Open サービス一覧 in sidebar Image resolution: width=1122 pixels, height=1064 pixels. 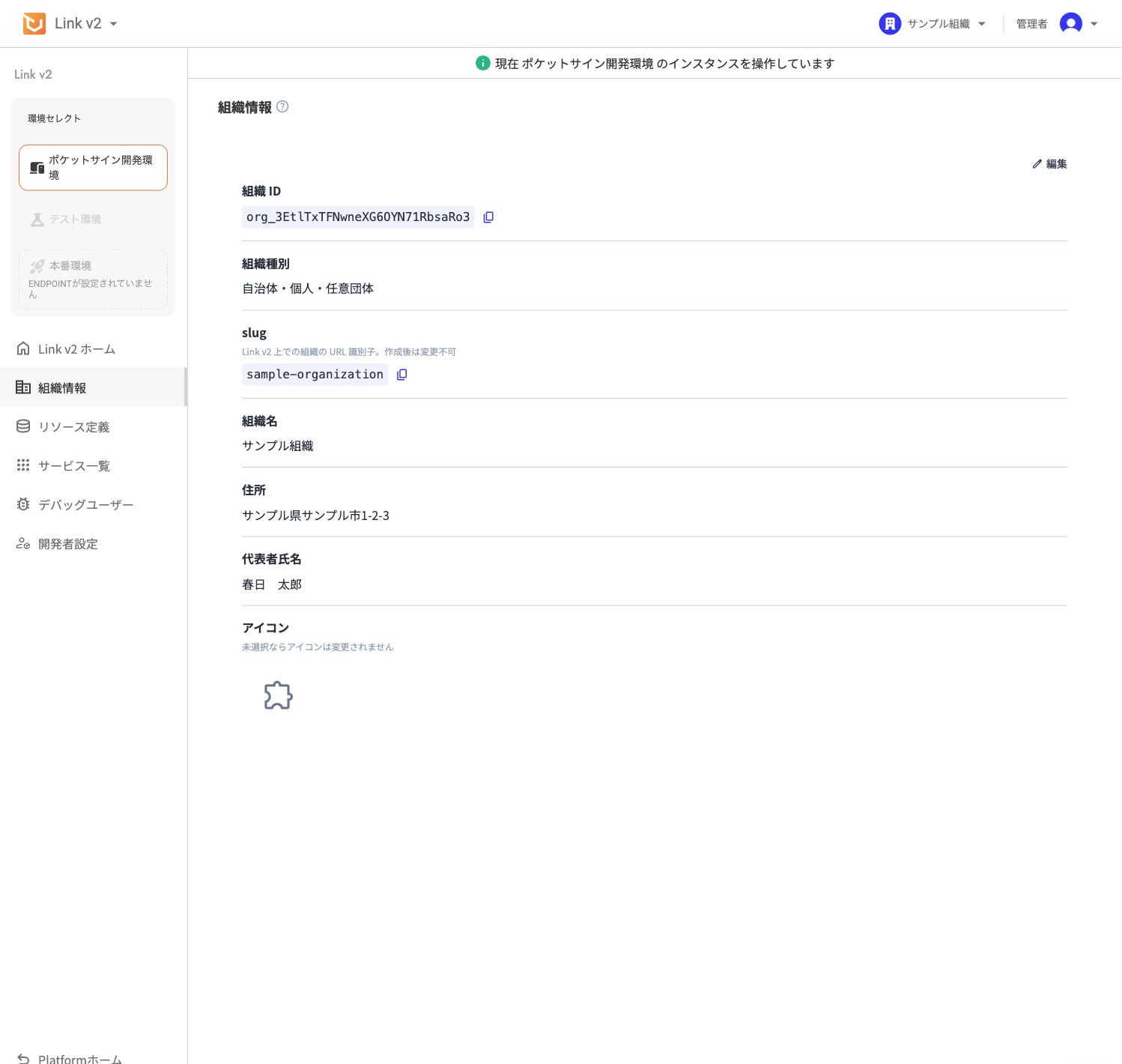93,466
